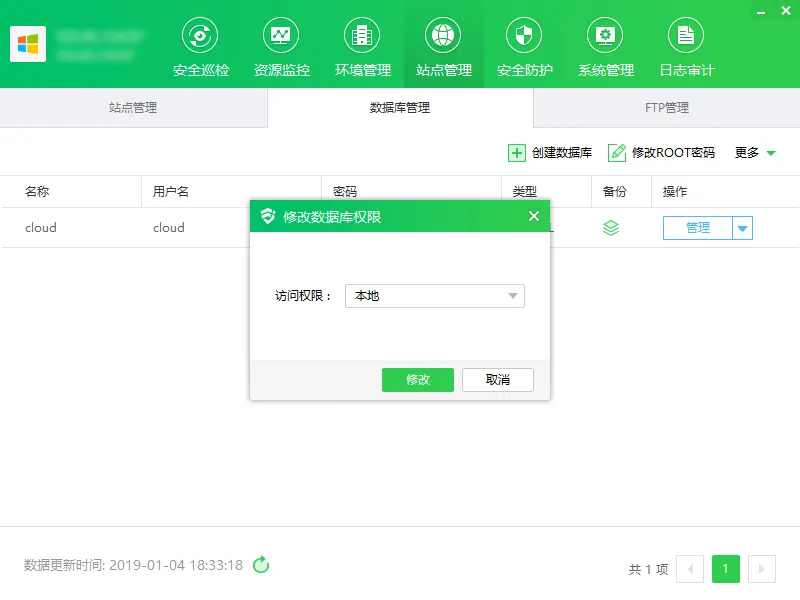Refresh the data update time
Viewport: 800px width, 600px height.
[x=261, y=565]
